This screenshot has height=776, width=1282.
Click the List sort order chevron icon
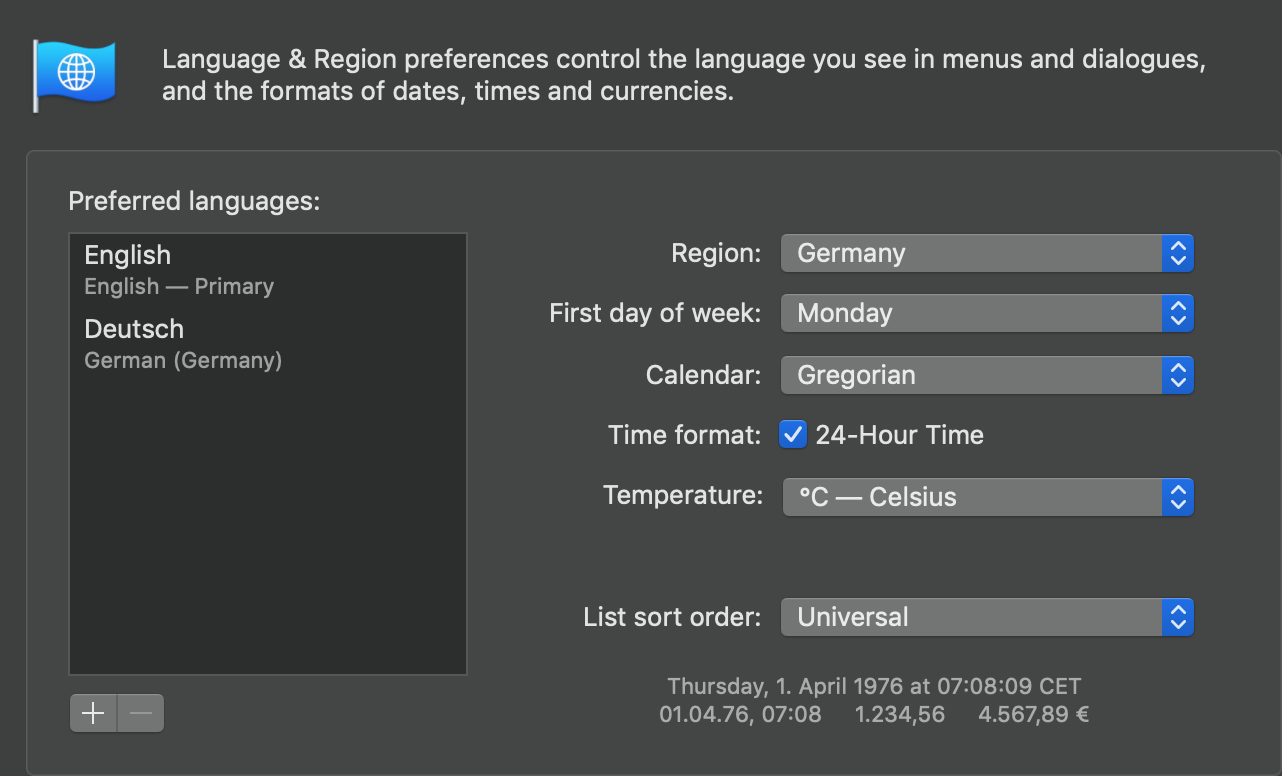pos(1180,617)
